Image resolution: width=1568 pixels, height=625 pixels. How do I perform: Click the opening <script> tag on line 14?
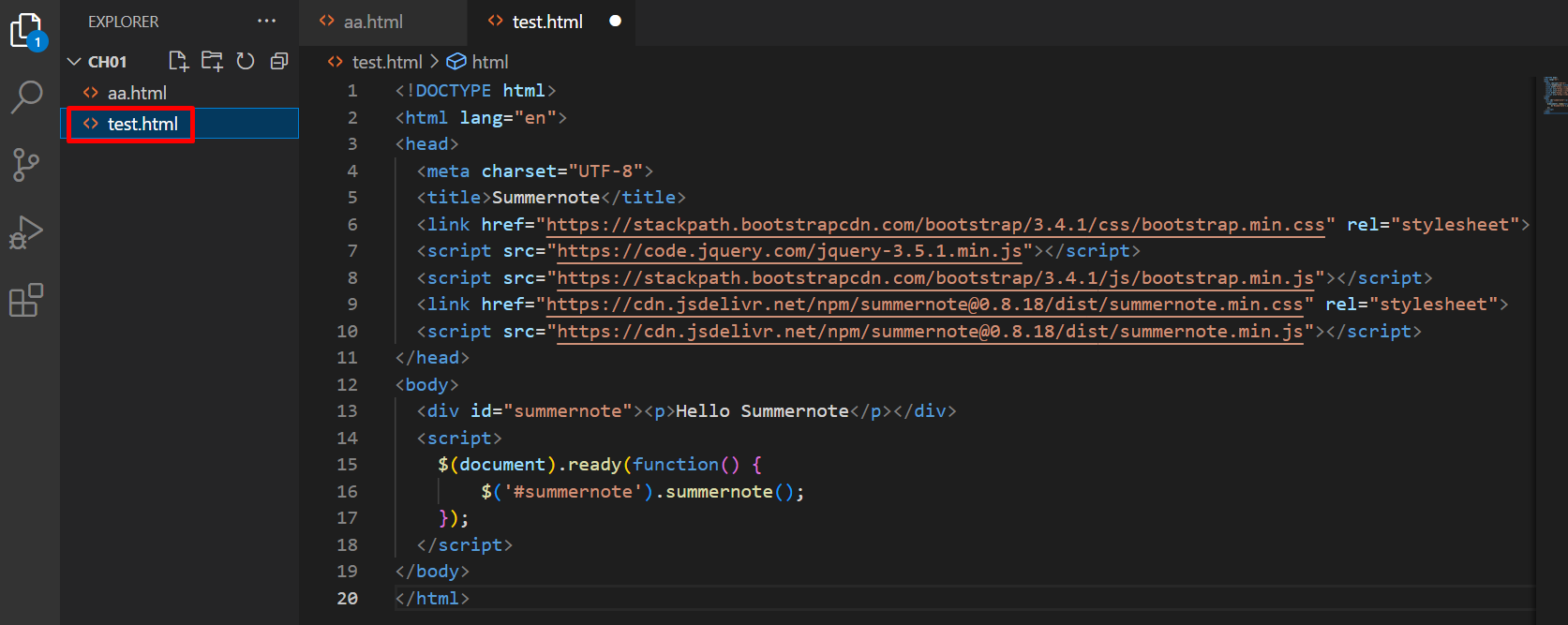click(459, 439)
